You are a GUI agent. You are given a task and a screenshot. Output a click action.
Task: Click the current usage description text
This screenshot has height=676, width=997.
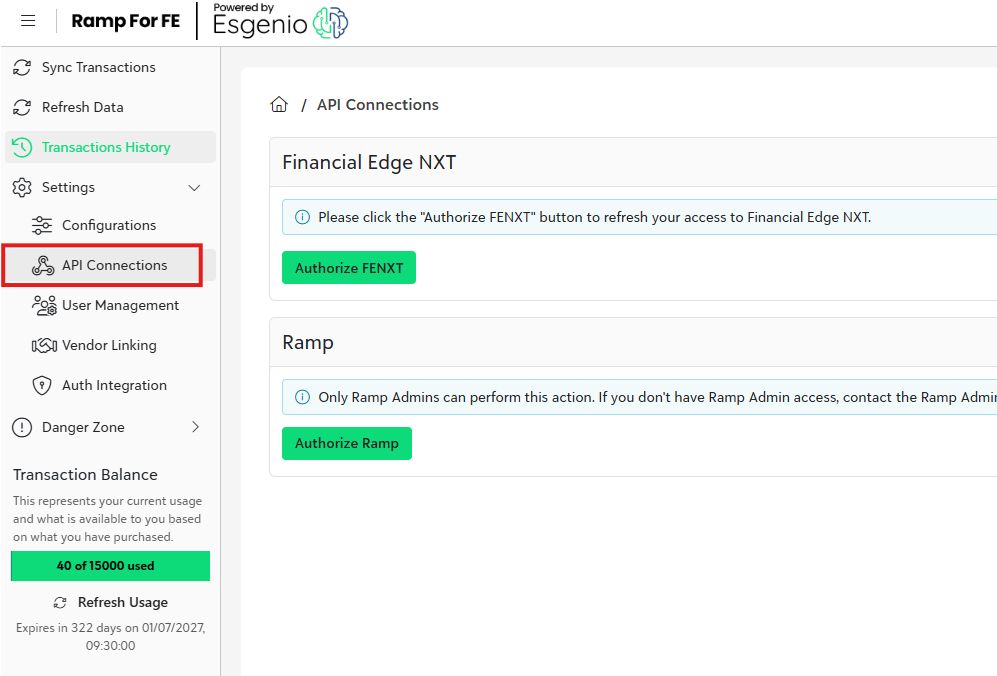point(107,519)
